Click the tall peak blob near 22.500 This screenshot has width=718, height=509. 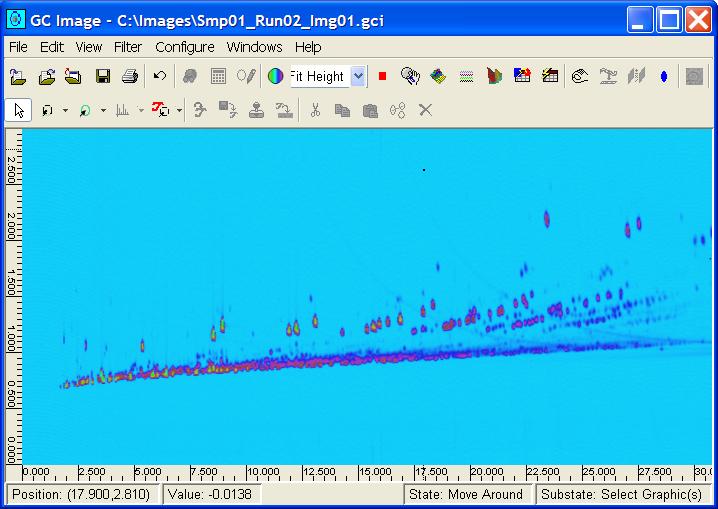(x=547, y=218)
